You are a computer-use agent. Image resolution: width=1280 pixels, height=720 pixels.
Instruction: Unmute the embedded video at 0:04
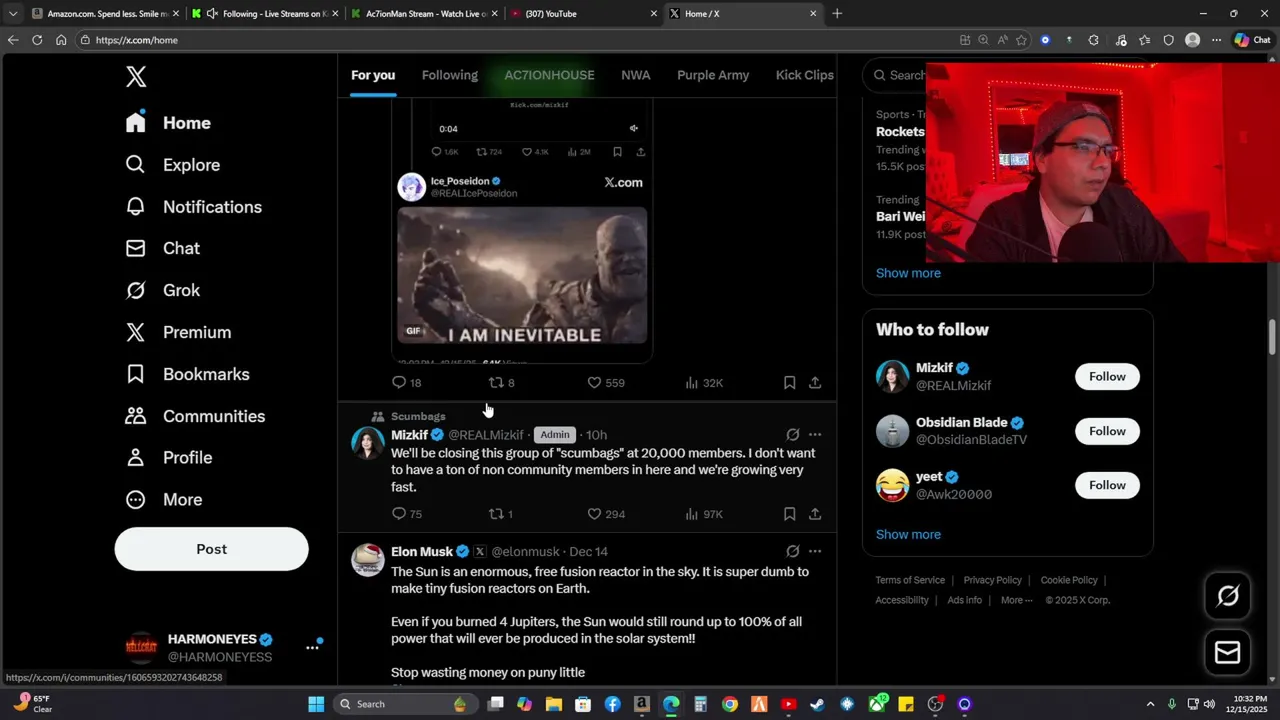coord(633,128)
